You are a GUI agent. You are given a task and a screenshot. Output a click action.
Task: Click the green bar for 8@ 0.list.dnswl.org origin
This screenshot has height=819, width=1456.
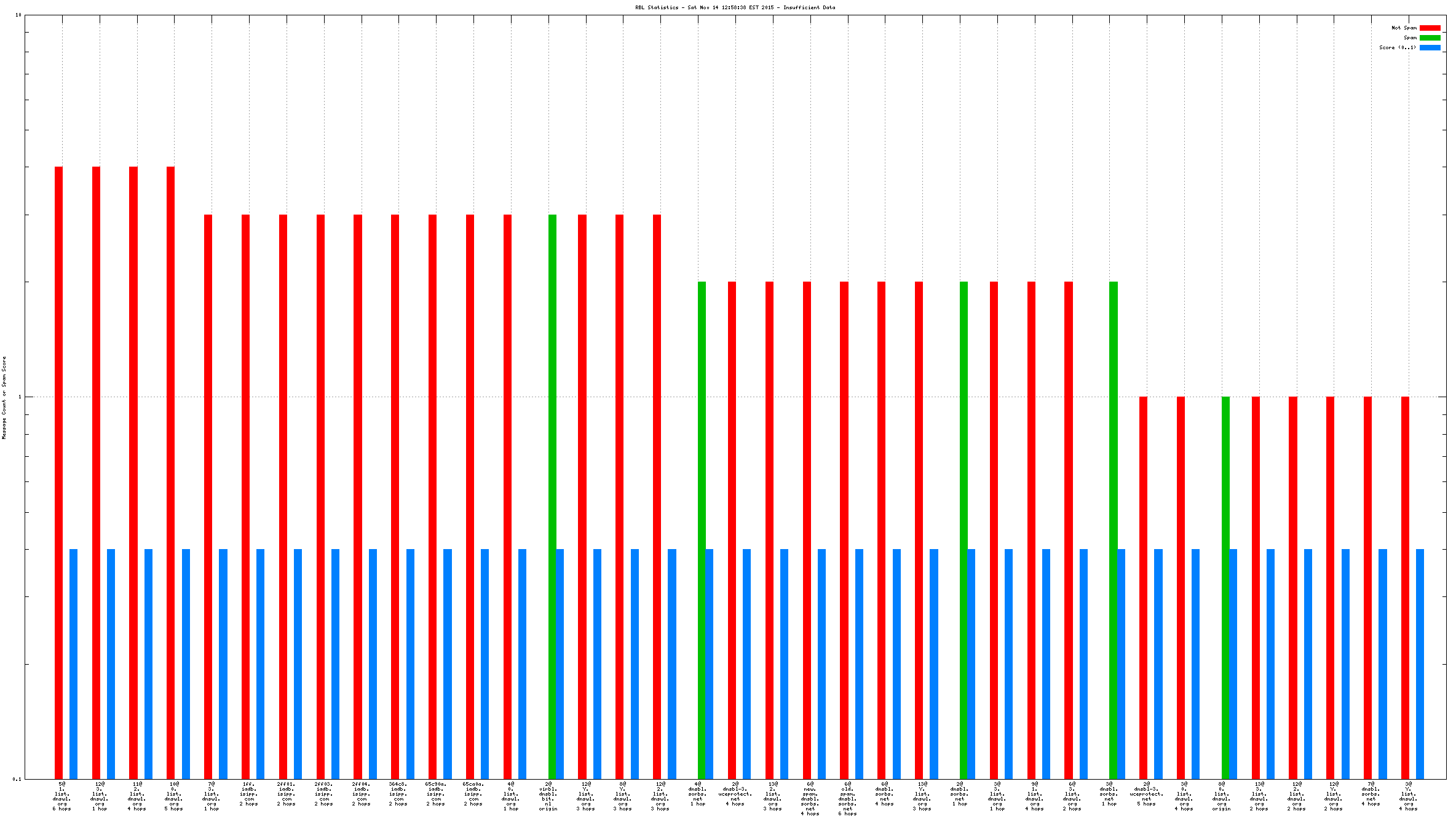[1225, 584]
